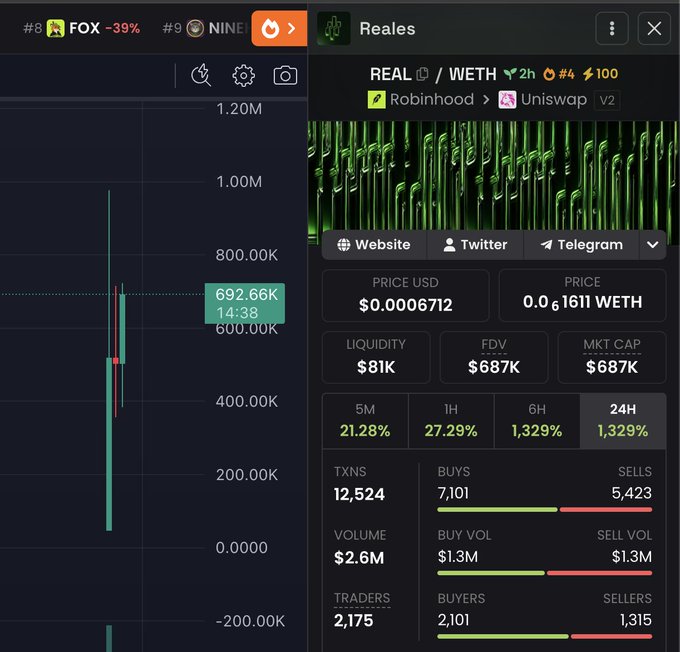
Task: Open the three-dot options menu
Action: (612, 29)
